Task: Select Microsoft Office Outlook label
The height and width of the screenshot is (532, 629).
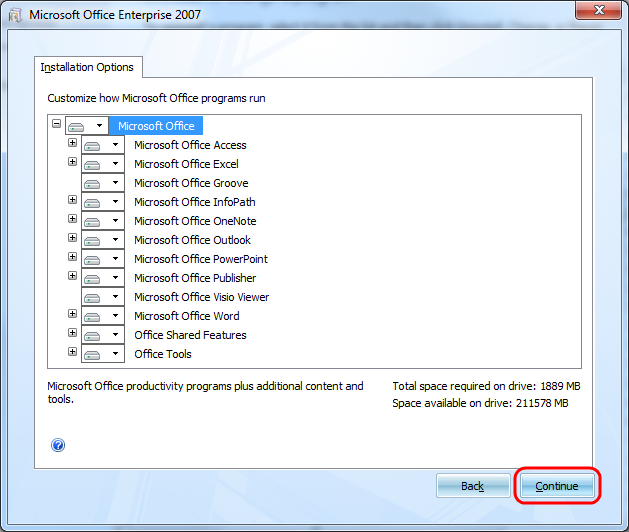Action: pos(192,240)
